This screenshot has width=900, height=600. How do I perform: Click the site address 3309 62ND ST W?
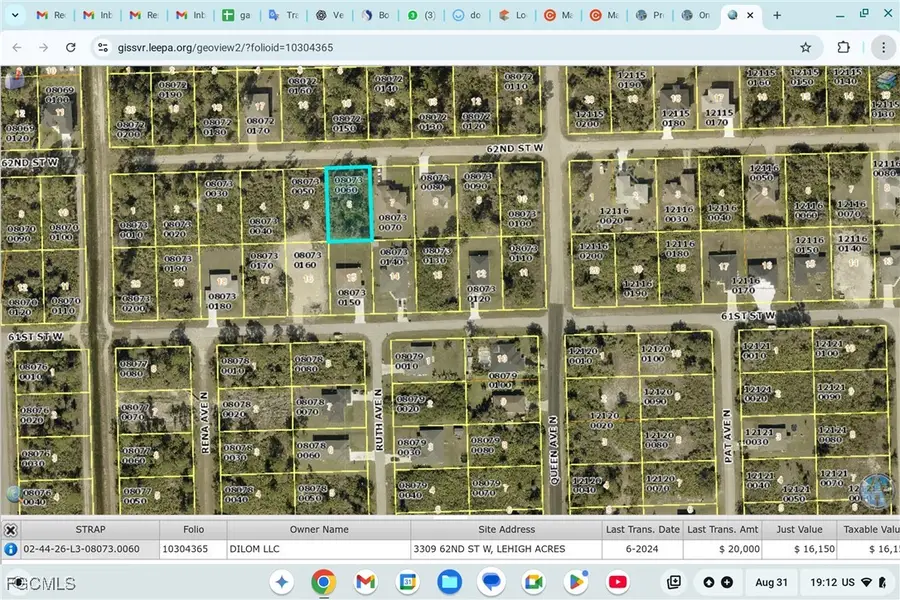point(488,548)
